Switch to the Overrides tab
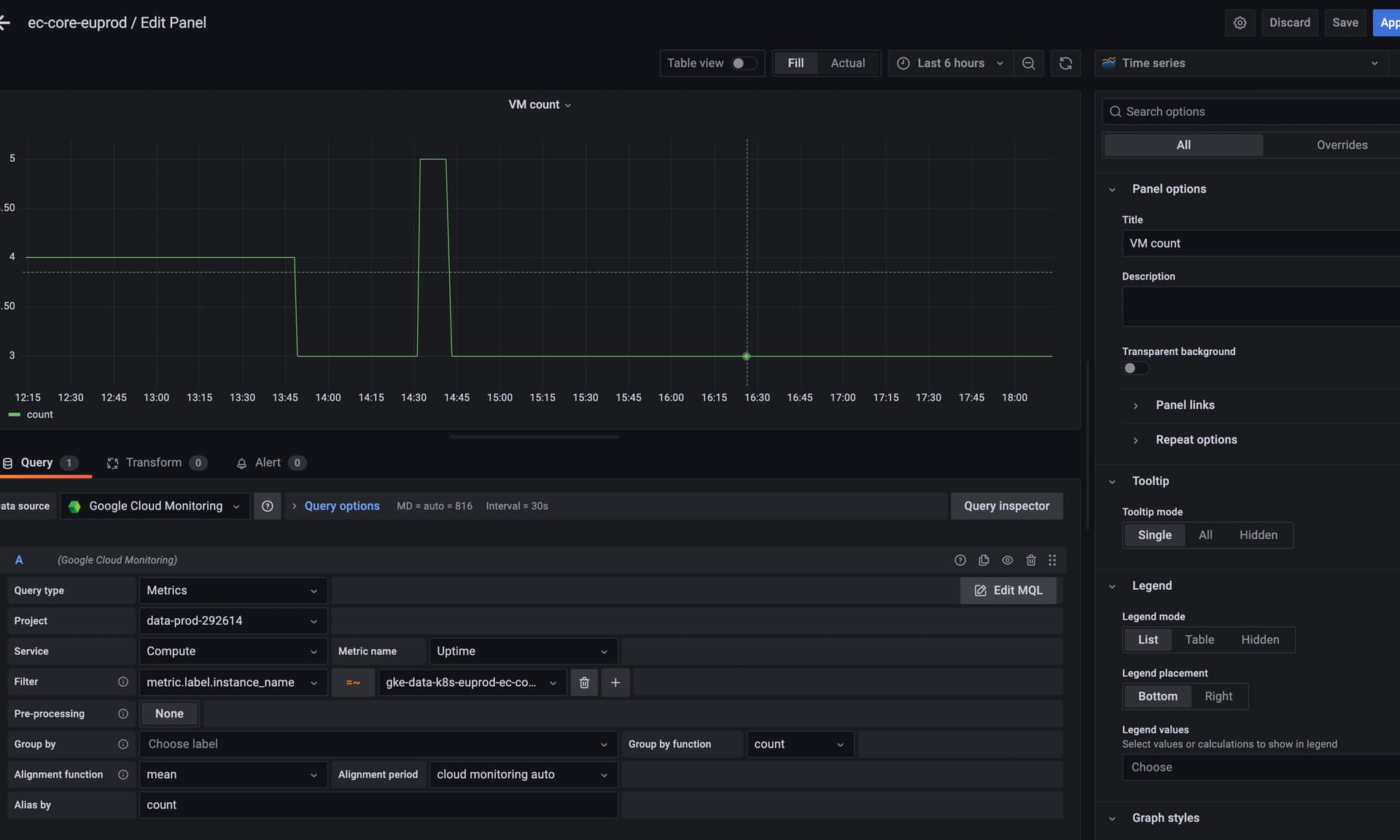The image size is (1400, 840). pyautogui.click(x=1341, y=145)
